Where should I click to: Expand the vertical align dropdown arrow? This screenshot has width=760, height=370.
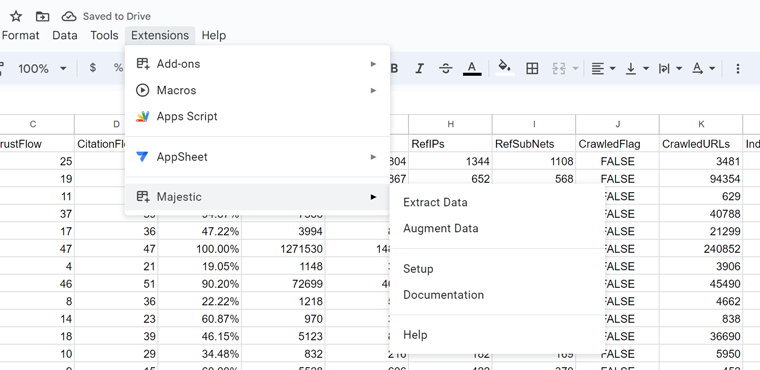646,69
